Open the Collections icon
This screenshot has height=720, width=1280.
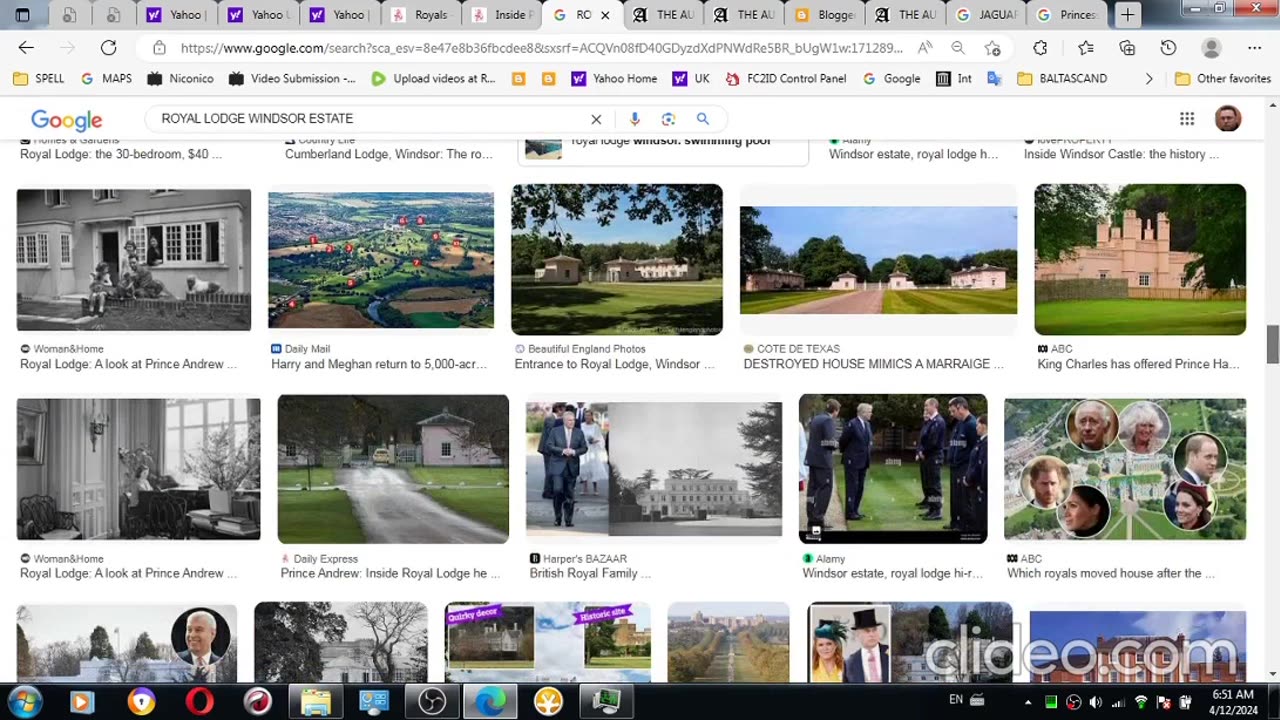pos(1127,48)
